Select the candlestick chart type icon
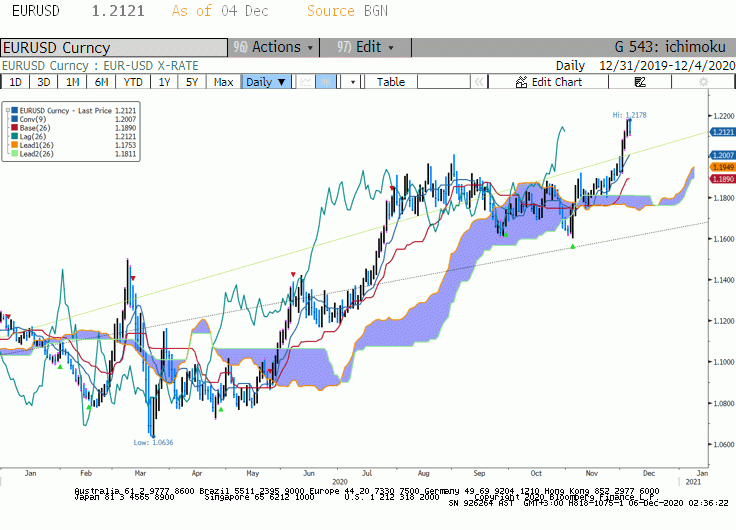This screenshot has height=530, width=736. pyautogui.click(x=326, y=82)
